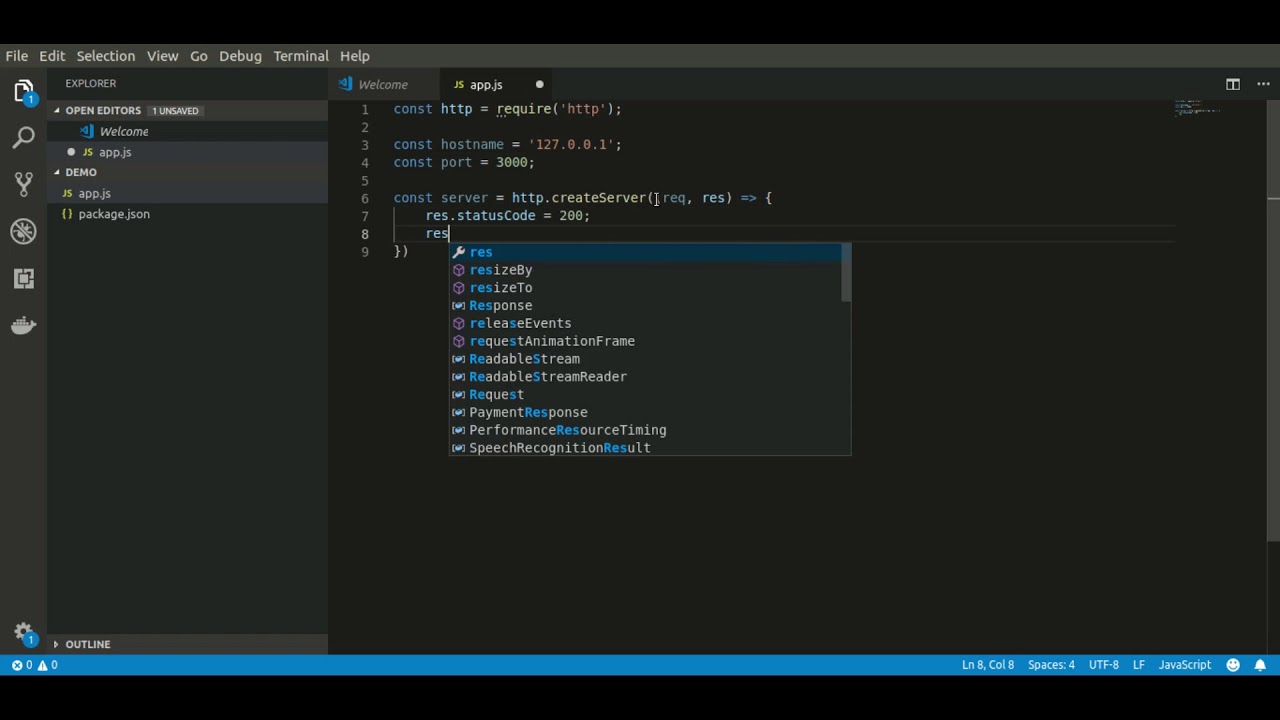
Task: Click the '1 UNSAVED' badge
Action: point(175,111)
